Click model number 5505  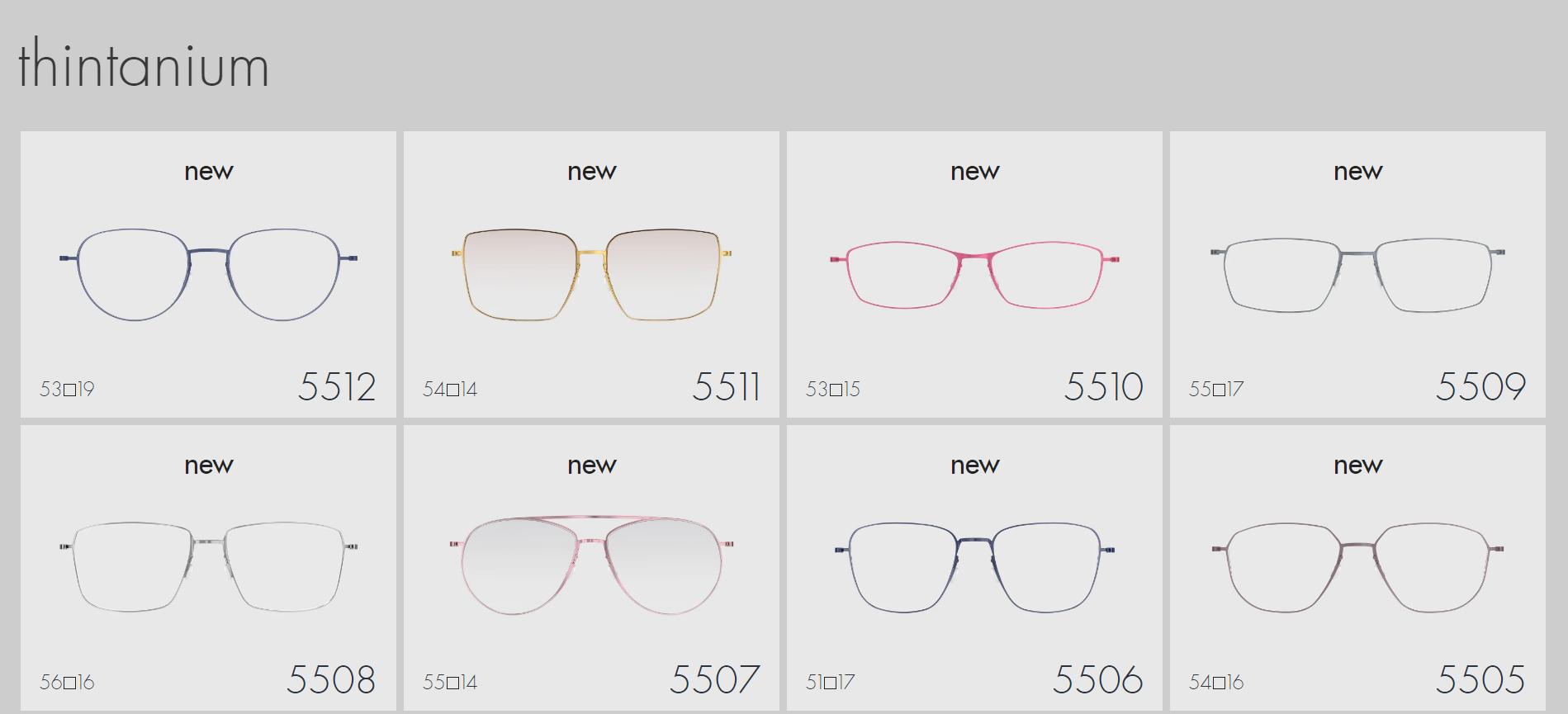point(1480,679)
